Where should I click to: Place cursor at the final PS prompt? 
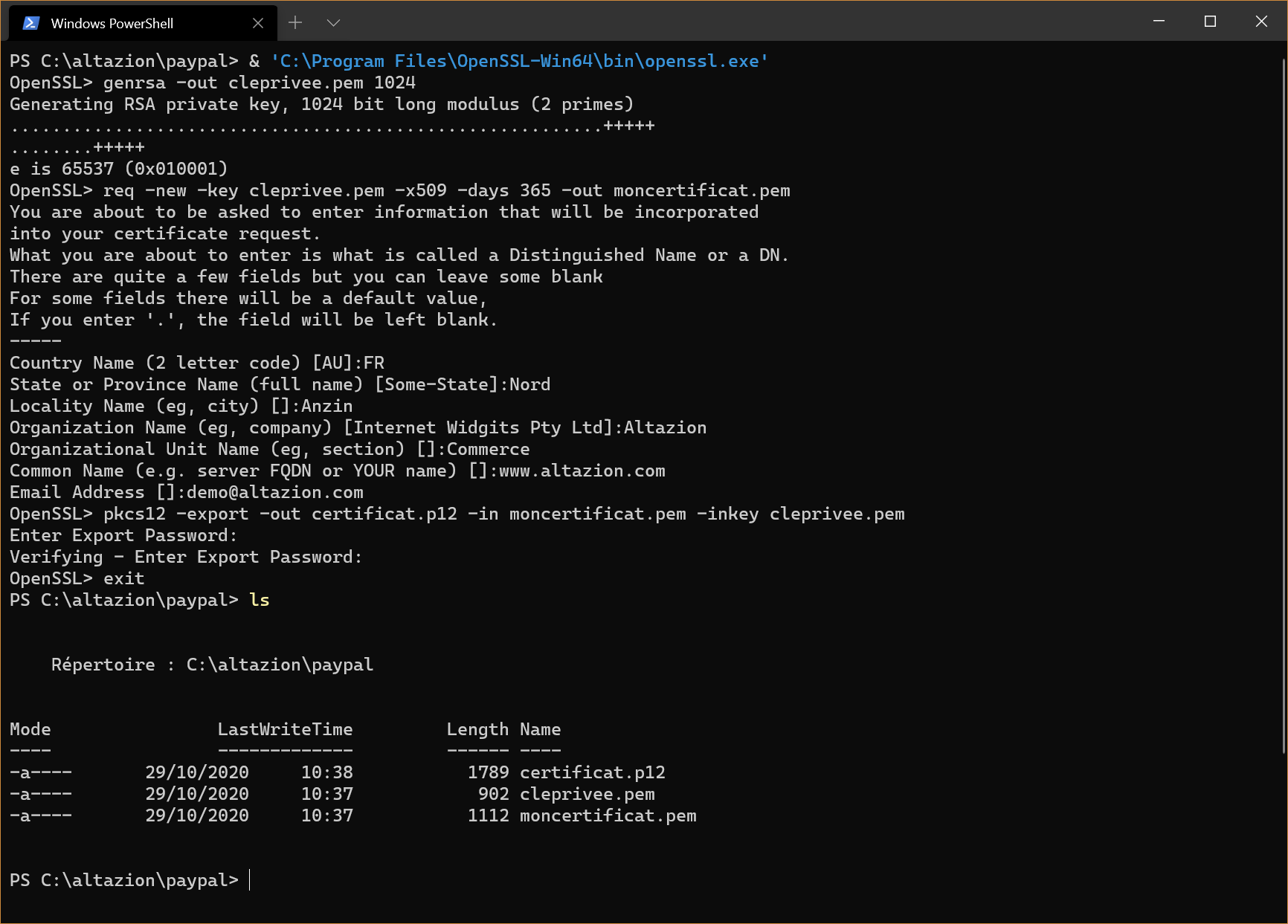pos(250,880)
